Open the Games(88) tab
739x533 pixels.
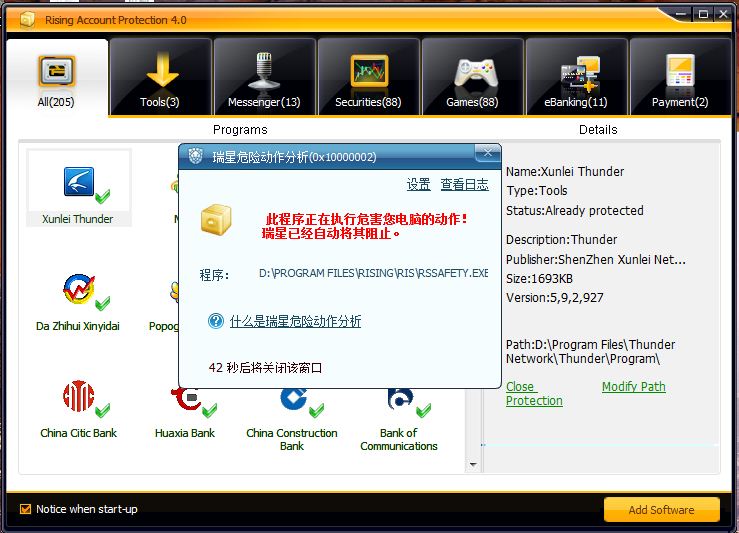pyautogui.click(x=473, y=78)
